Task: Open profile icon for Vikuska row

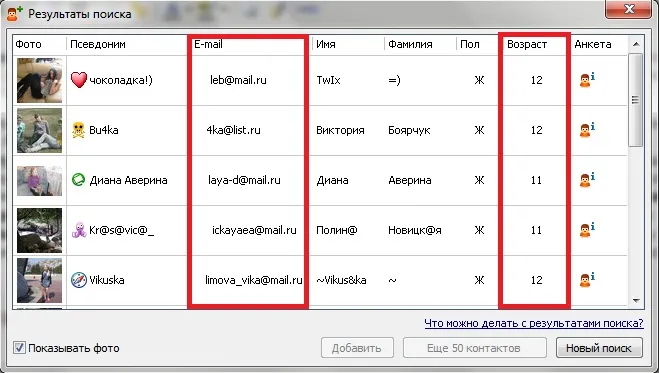Action: tap(587, 279)
